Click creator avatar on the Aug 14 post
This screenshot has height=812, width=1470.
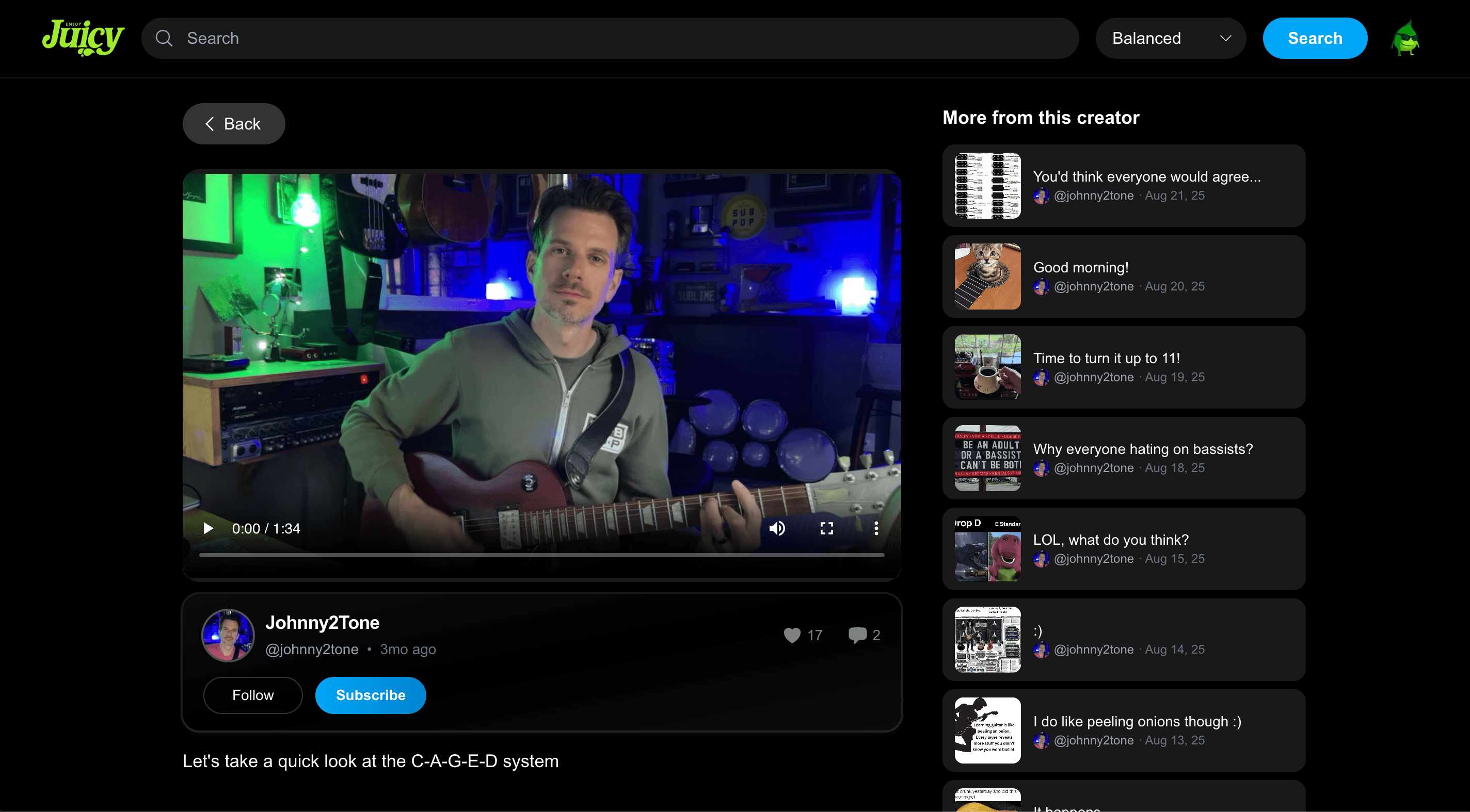point(1041,649)
